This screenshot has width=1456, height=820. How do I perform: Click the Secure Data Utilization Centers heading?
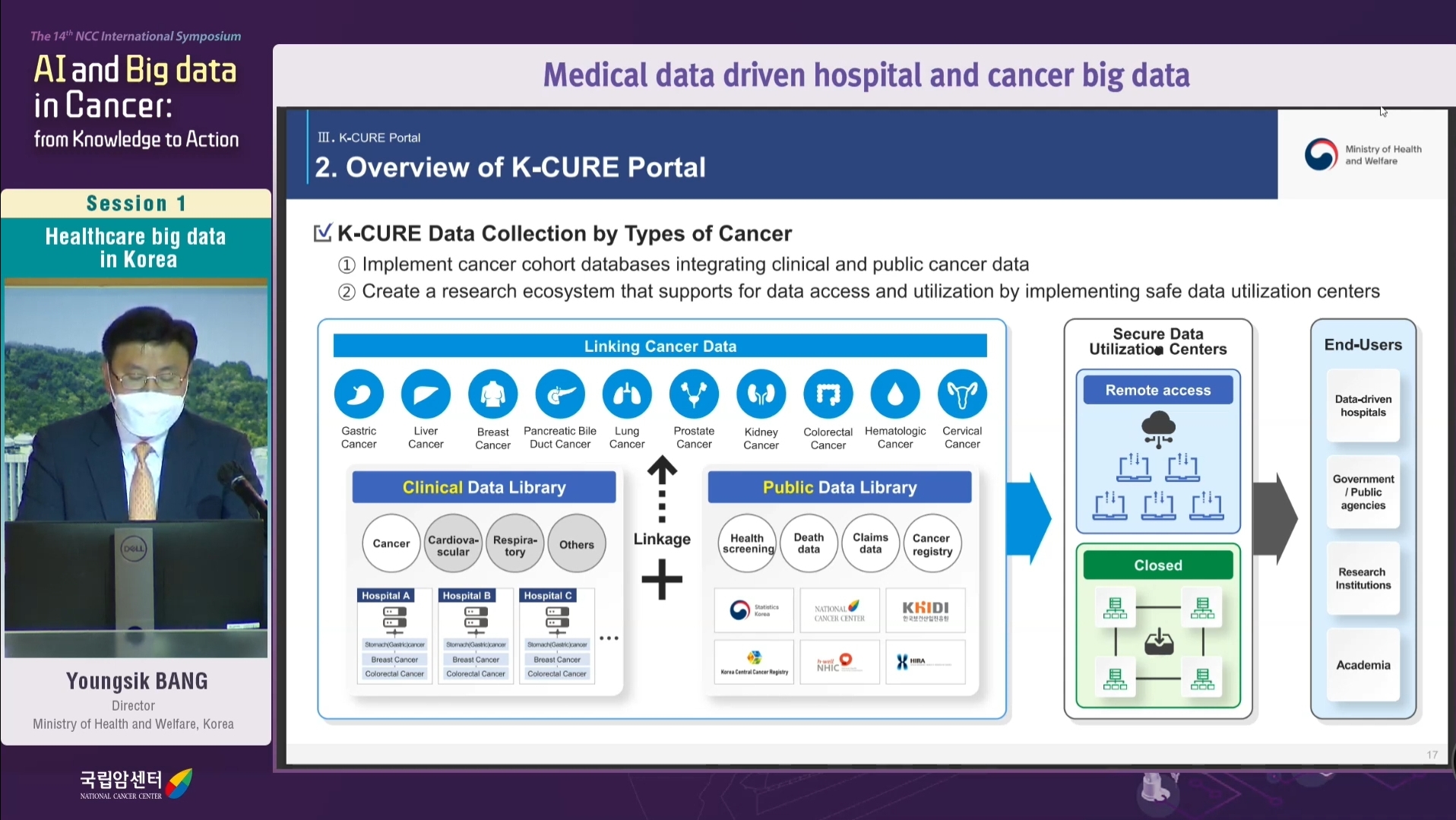click(x=1158, y=341)
